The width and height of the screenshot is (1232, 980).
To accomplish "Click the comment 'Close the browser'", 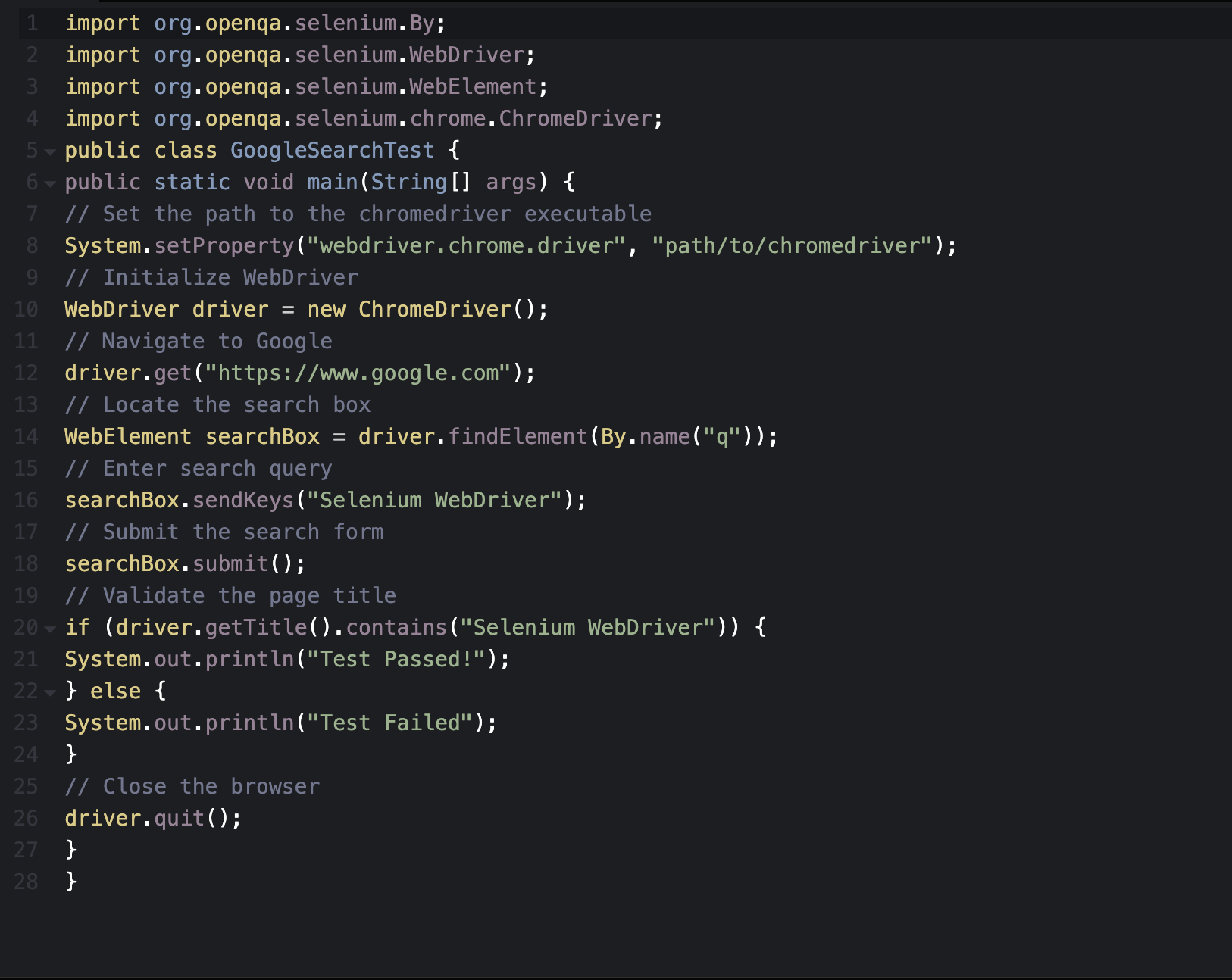I will tap(211, 787).
